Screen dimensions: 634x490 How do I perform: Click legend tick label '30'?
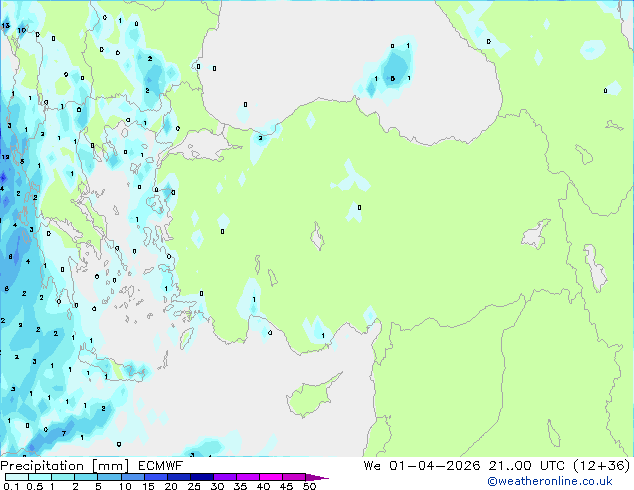(x=217, y=486)
